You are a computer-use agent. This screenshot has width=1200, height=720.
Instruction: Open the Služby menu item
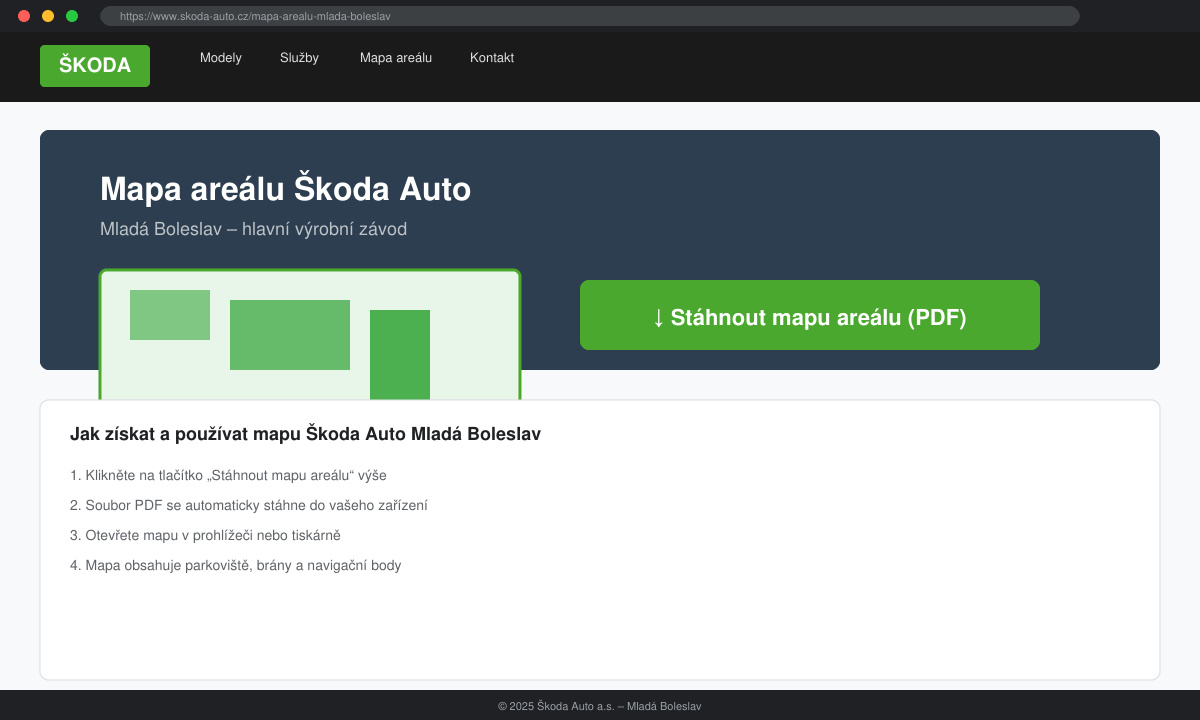click(x=299, y=58)
